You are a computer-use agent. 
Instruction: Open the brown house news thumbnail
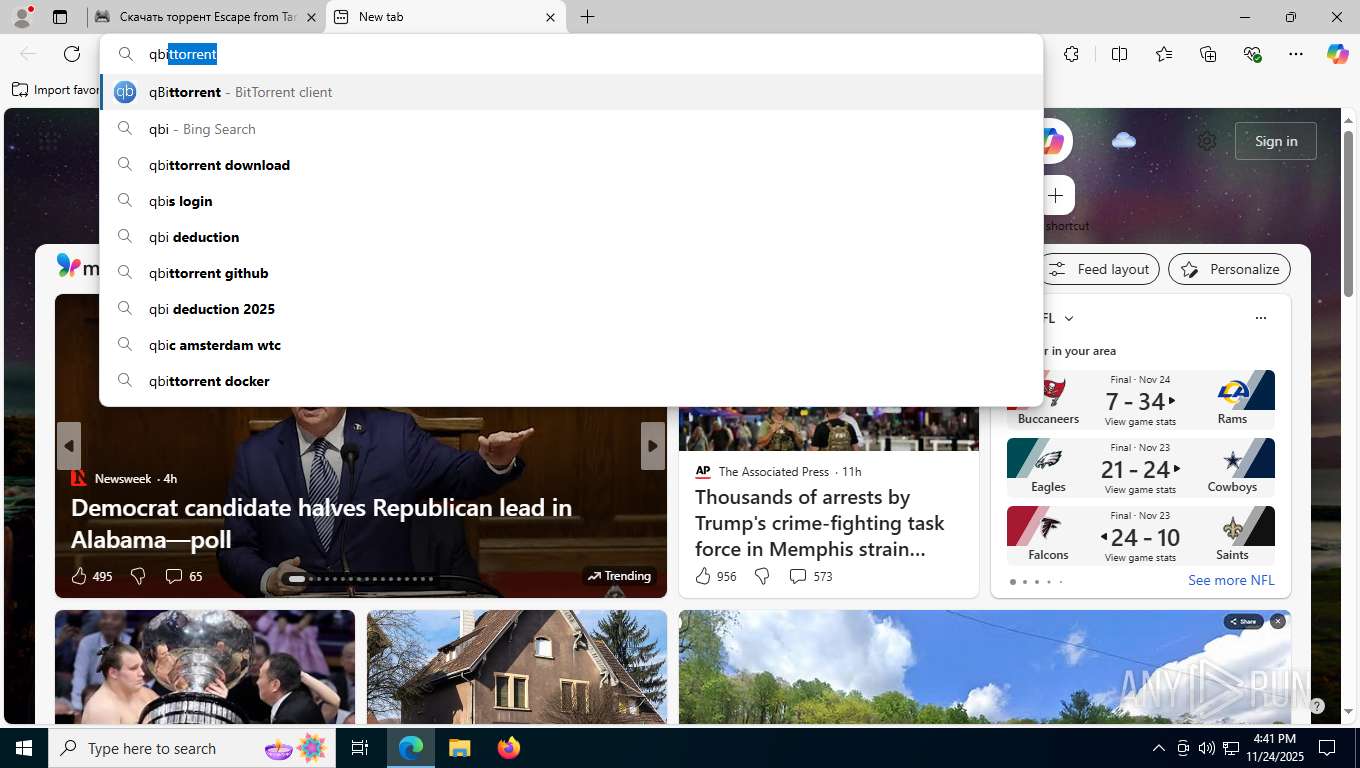pyautogui.click(x=517, y=666)
